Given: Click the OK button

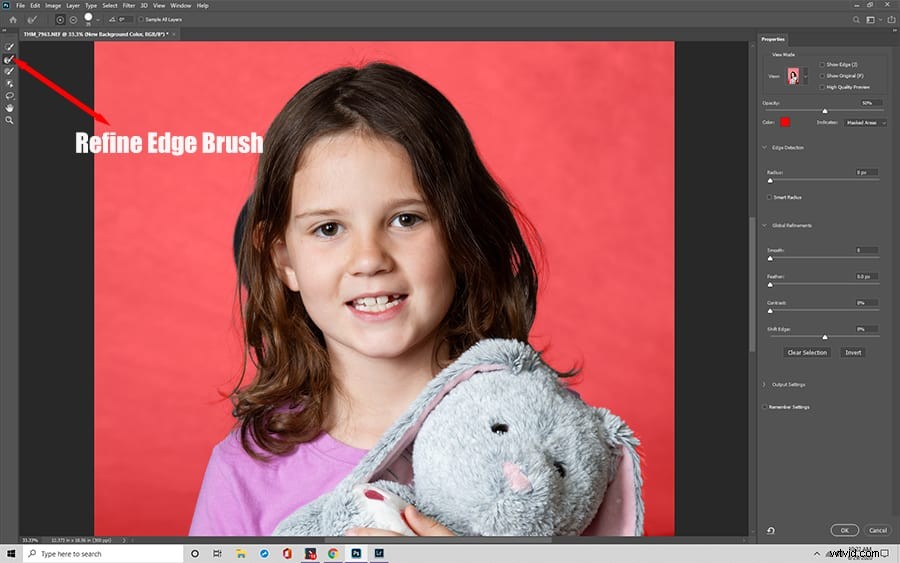Looking at the screenshot, I should pos(844,530).
